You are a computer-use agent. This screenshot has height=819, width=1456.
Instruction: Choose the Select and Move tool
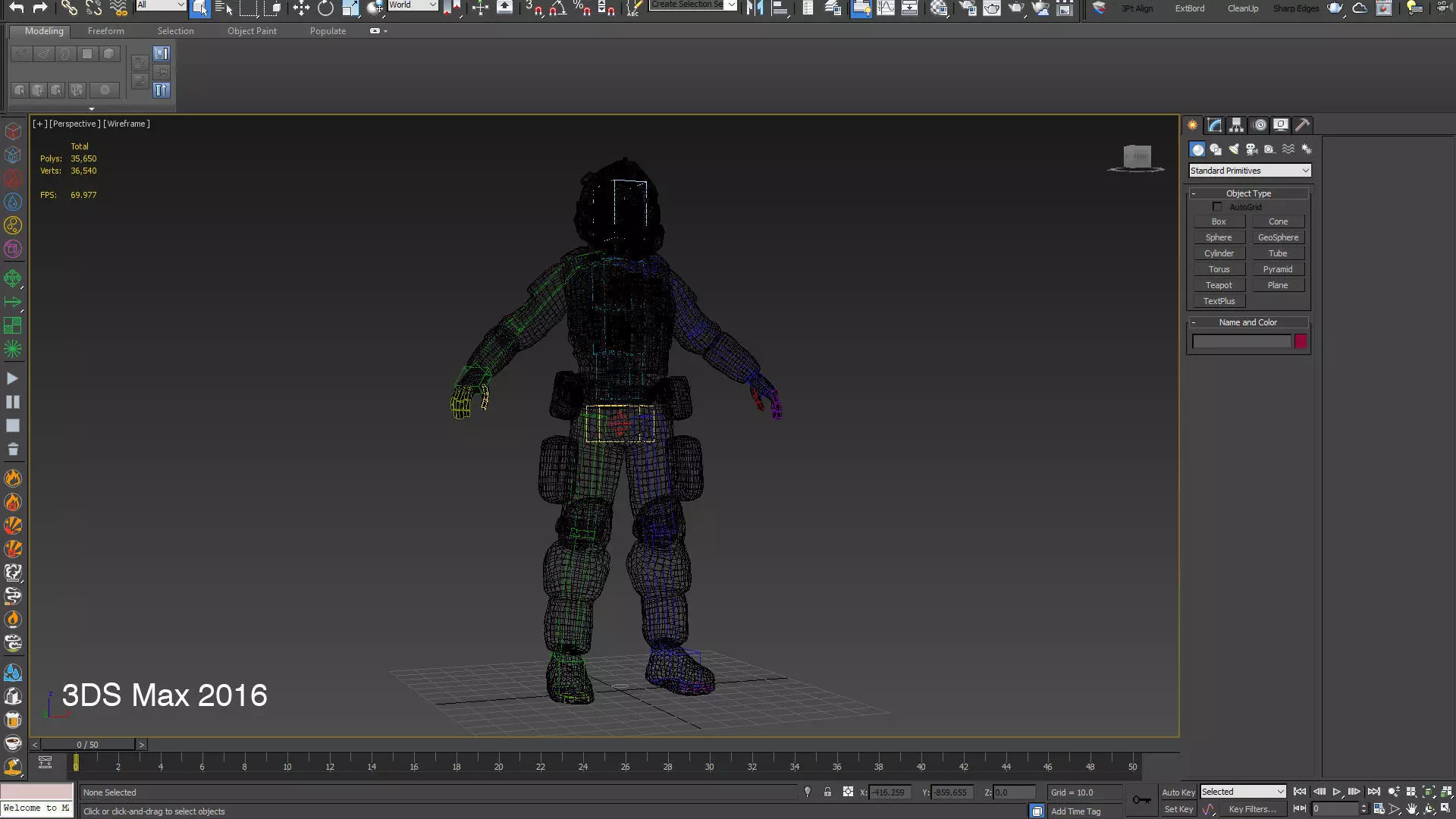[301, 8]
